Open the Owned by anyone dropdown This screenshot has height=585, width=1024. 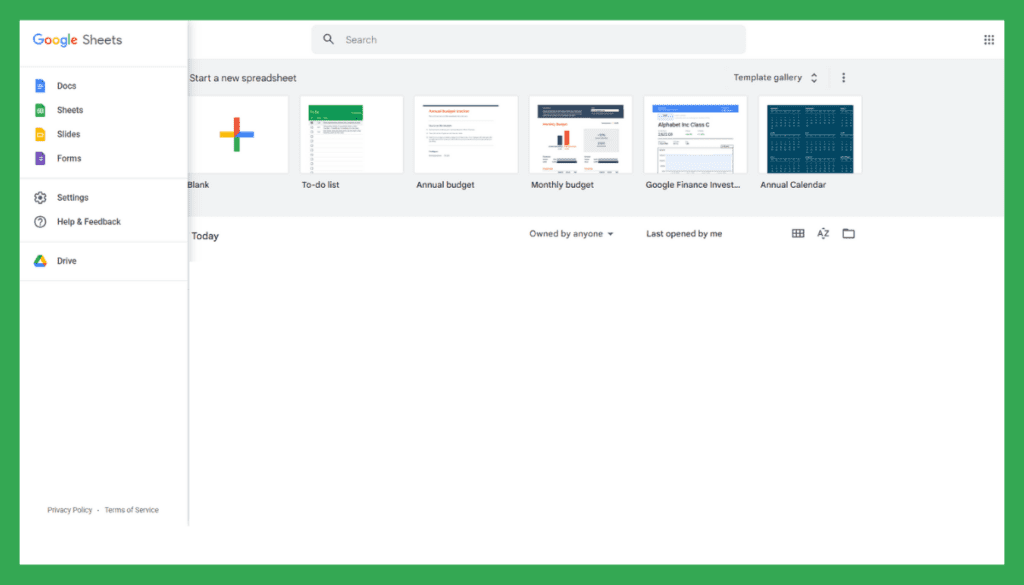[x=571, y=234]
